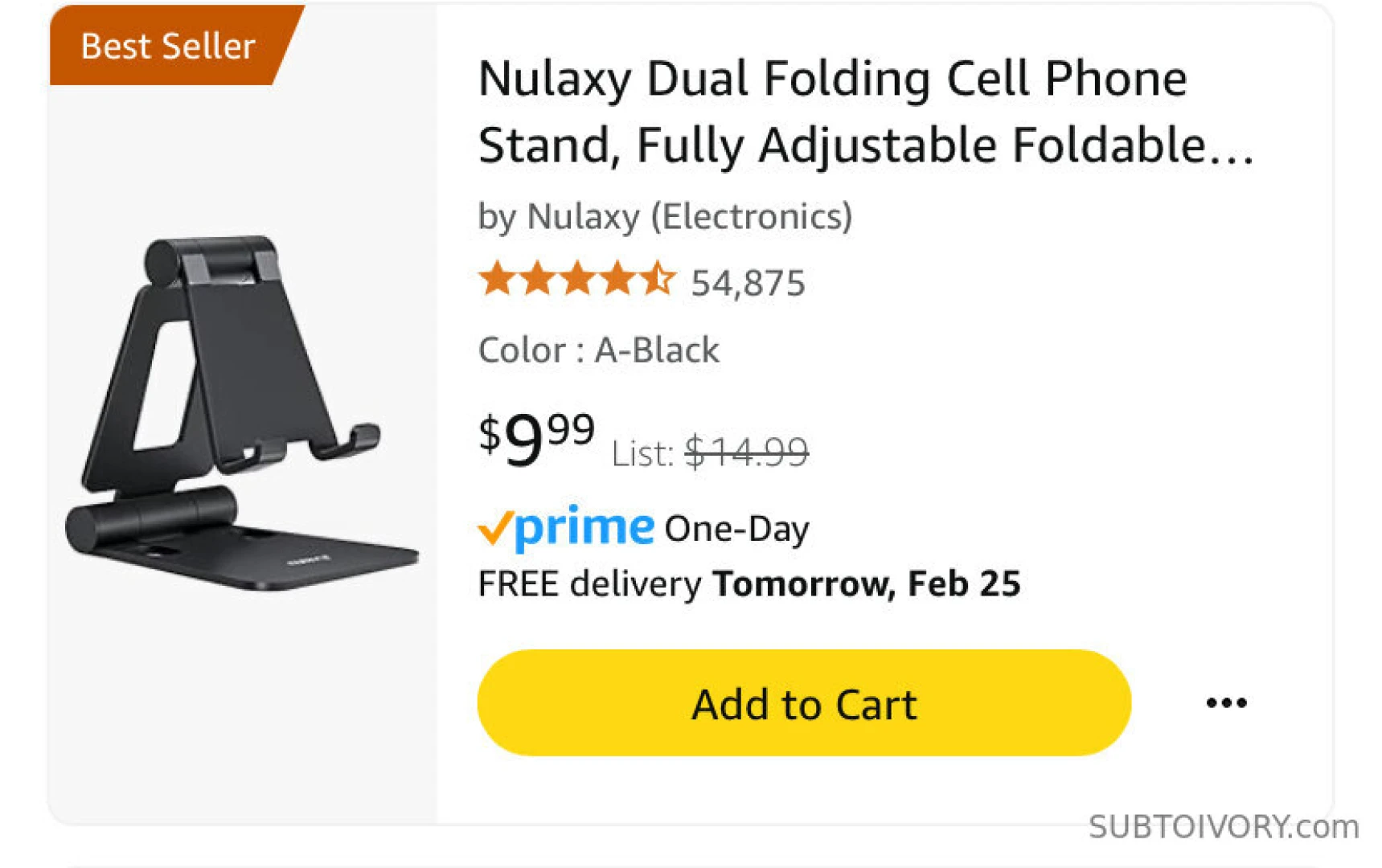Image resolution: width=1382 pixels, height=868 pixels.
Task: Click the struck-through $14.99 list price
Action: click(746, 452)
